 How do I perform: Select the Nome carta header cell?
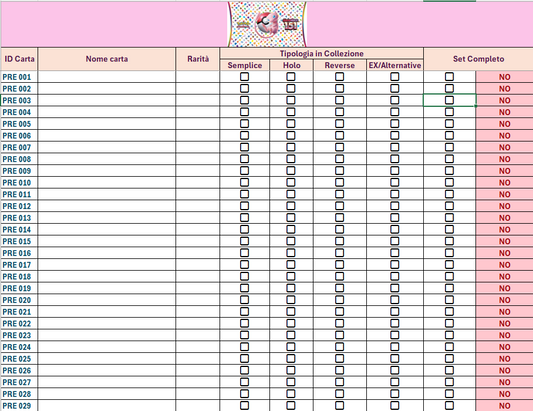pyautogui.click(x=107, y=59)
